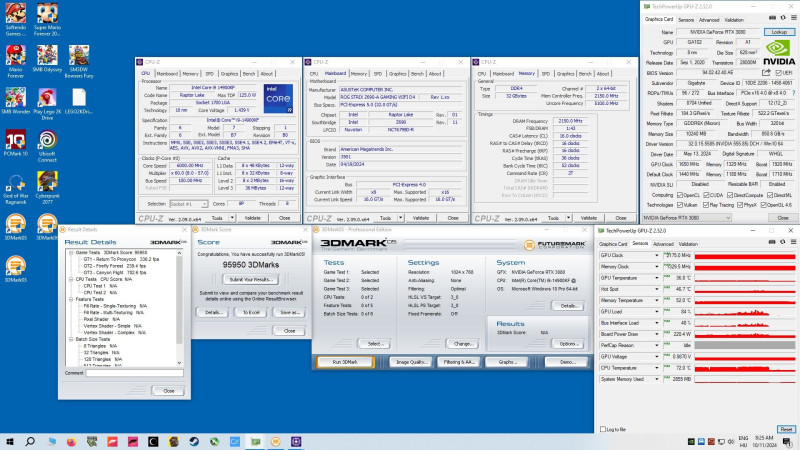The width and height of the screenshot is (800, 450).
Task: Click refresh icon in GPU-Z Graphics Card window
Action: point(783,18)
